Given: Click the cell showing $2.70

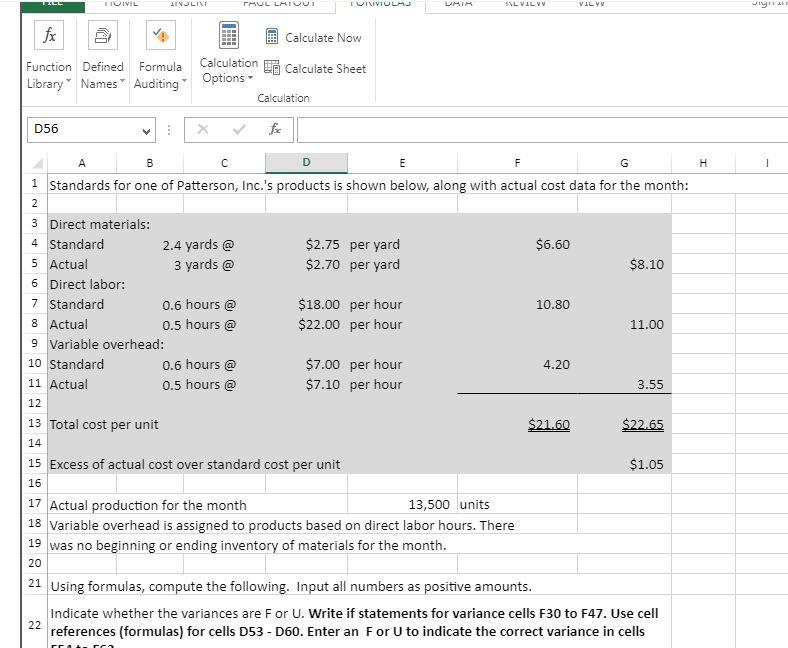Looking at the screenshot, I should (x=306, y=264).
